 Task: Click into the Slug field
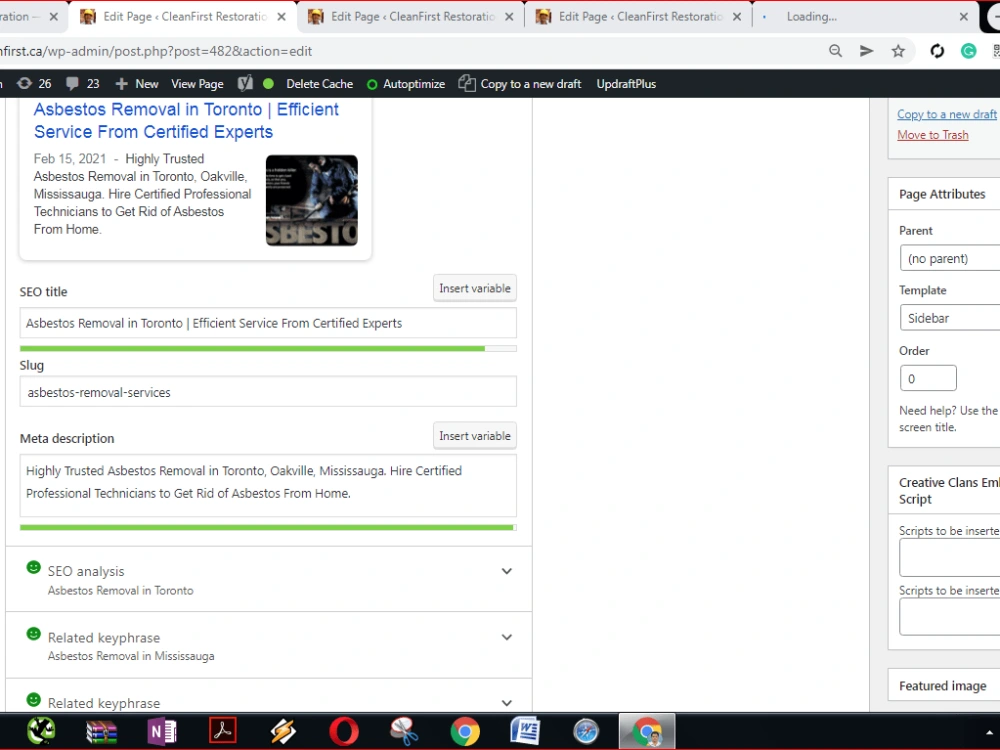pyautogui.click(x=268, y=392)
